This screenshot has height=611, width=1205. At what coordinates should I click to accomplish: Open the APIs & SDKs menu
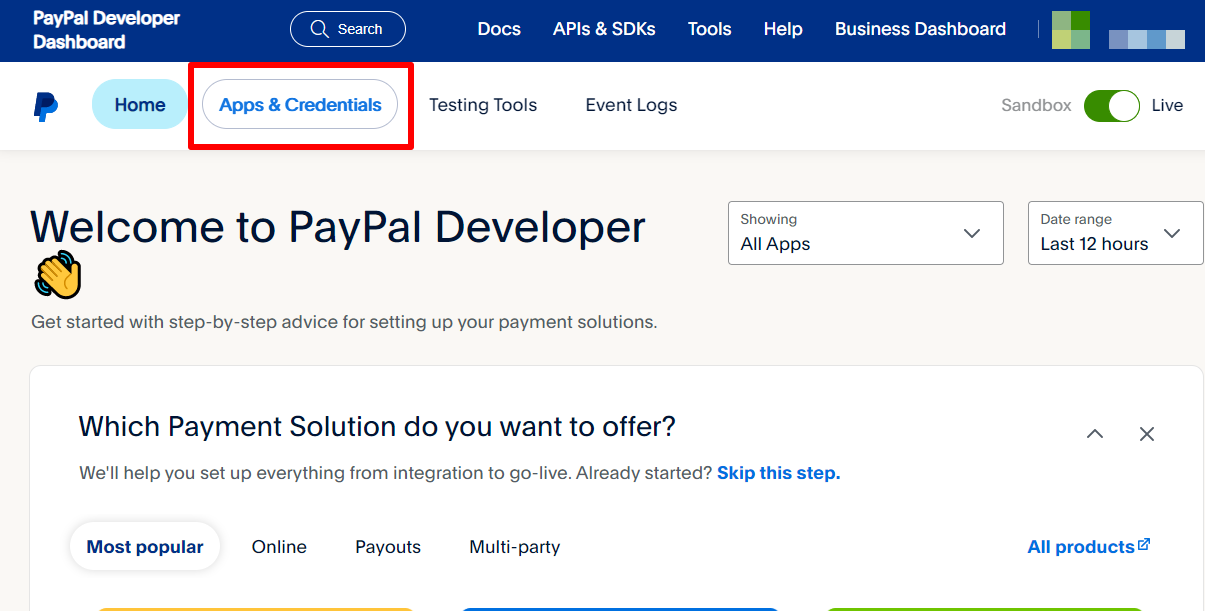tap(604, 29)
